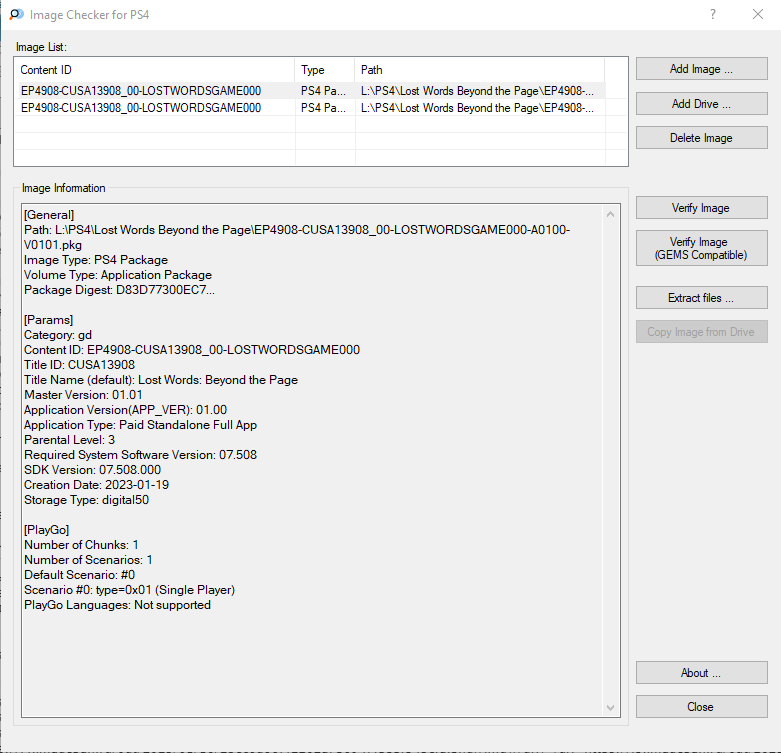Click scroll down arrow in Image Information box

610,708
